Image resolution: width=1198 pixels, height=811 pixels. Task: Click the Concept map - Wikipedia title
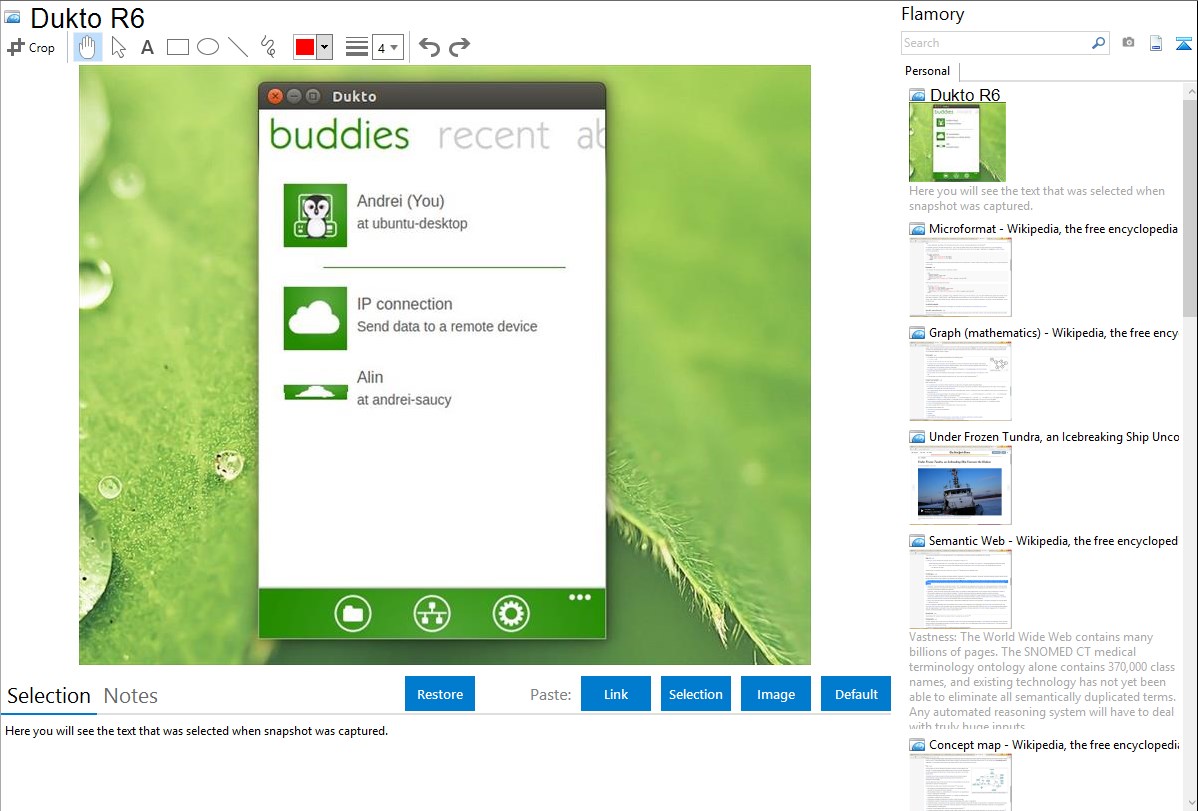(1053, 744)
